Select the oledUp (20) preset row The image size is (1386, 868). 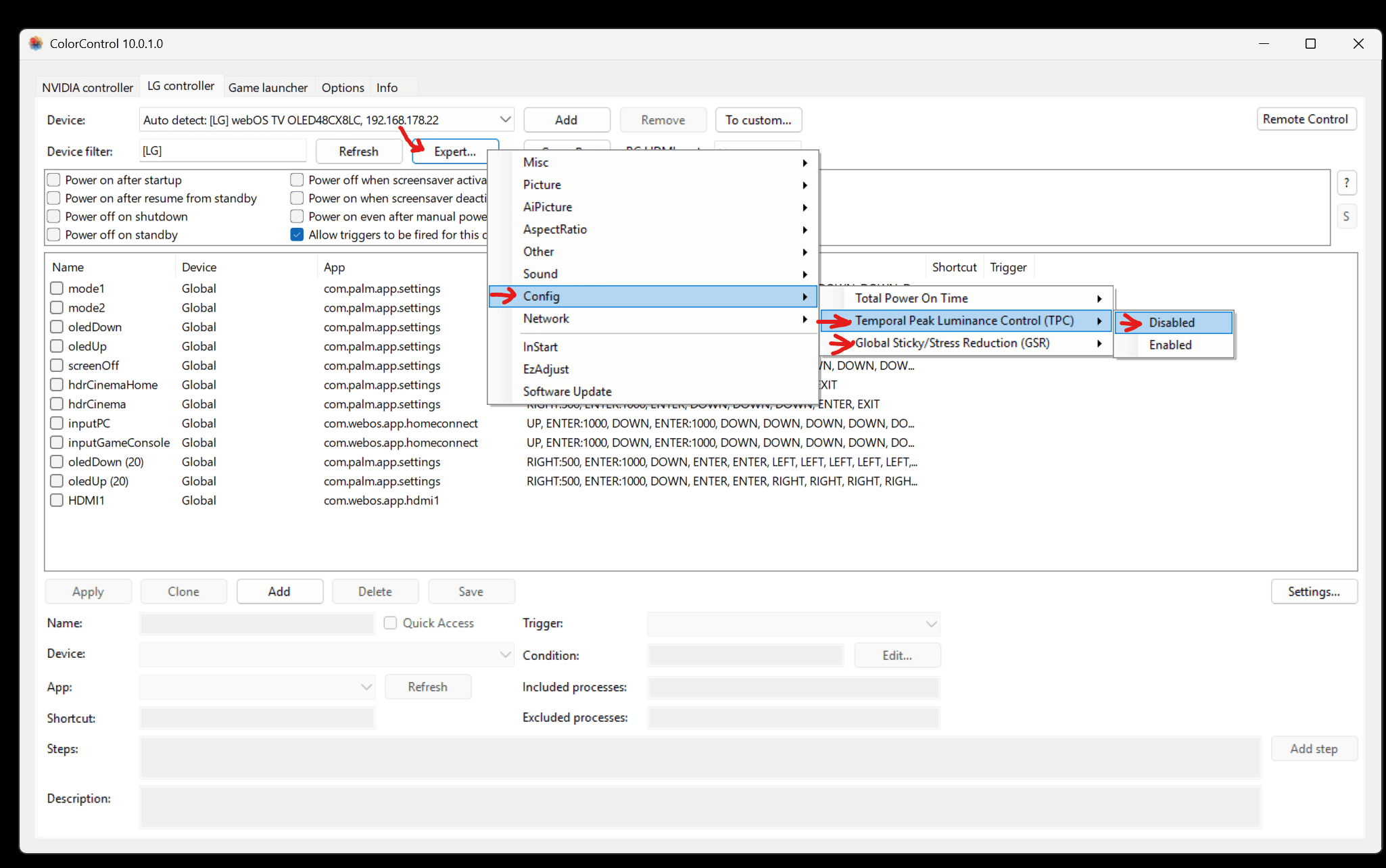[x=98, y=481]
